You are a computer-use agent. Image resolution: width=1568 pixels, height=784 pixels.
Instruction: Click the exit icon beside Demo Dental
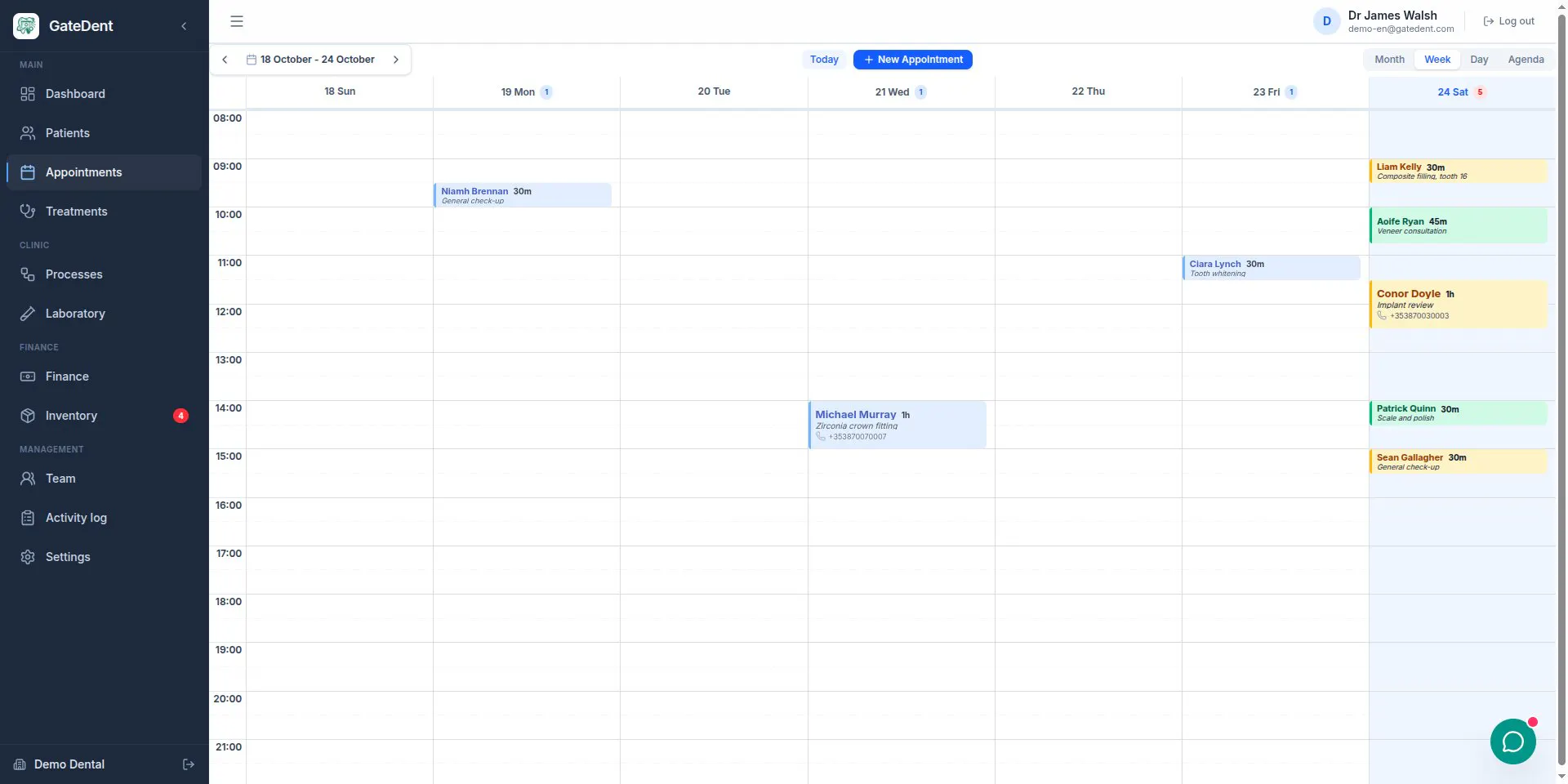[x=189, y=764]
